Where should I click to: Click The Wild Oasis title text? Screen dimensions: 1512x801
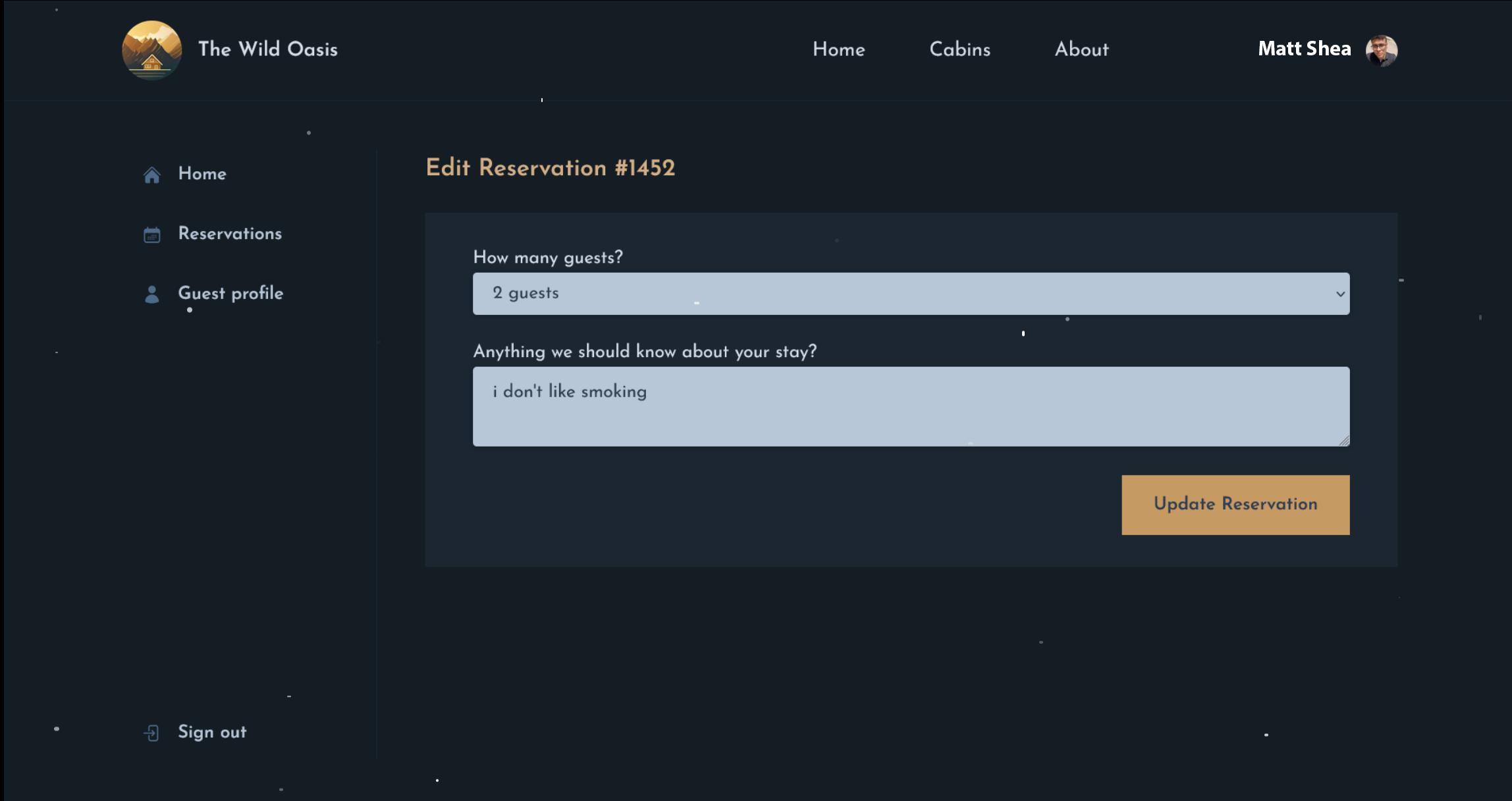(267, 49)
